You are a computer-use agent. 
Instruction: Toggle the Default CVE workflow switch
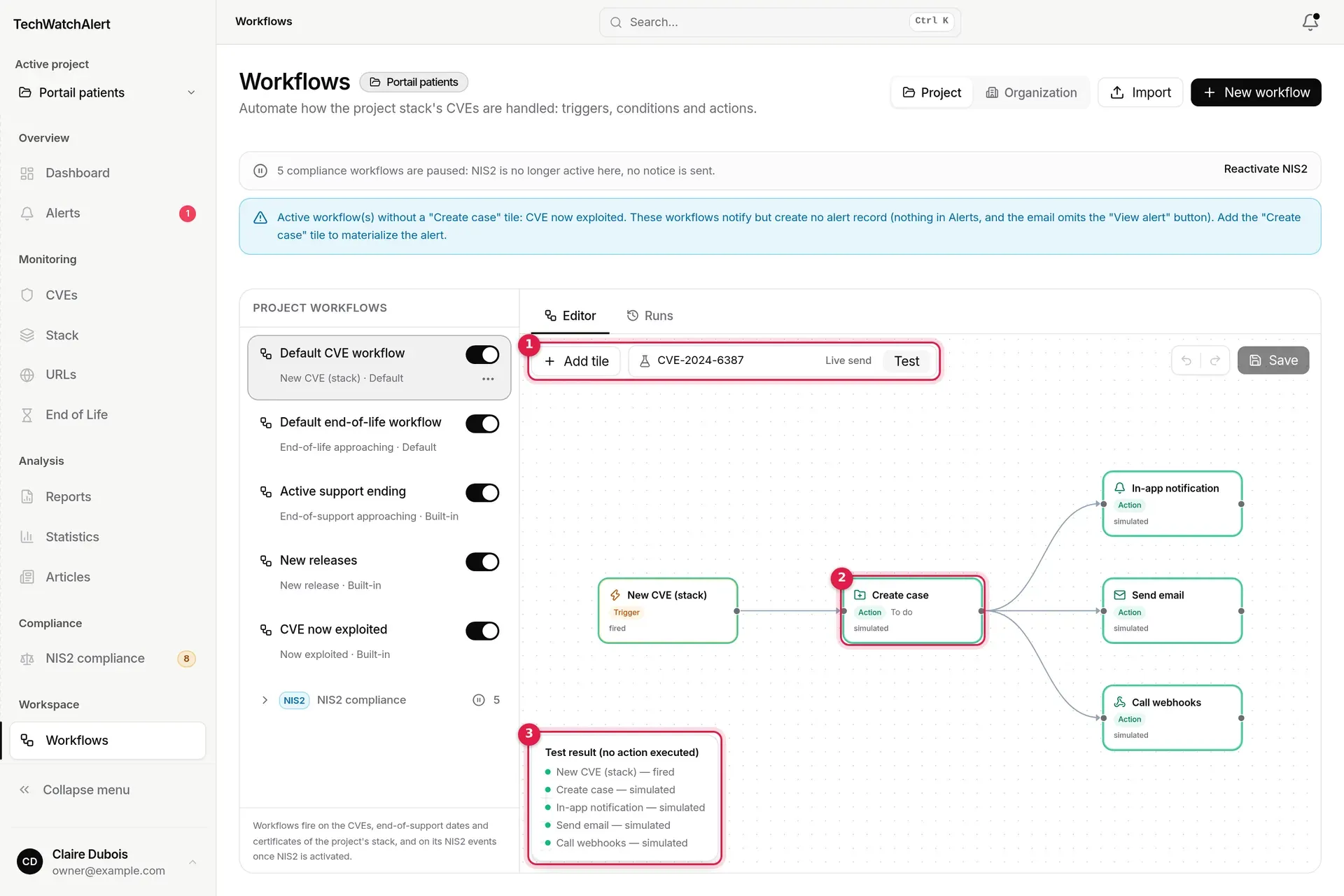[x=482, y=355]
